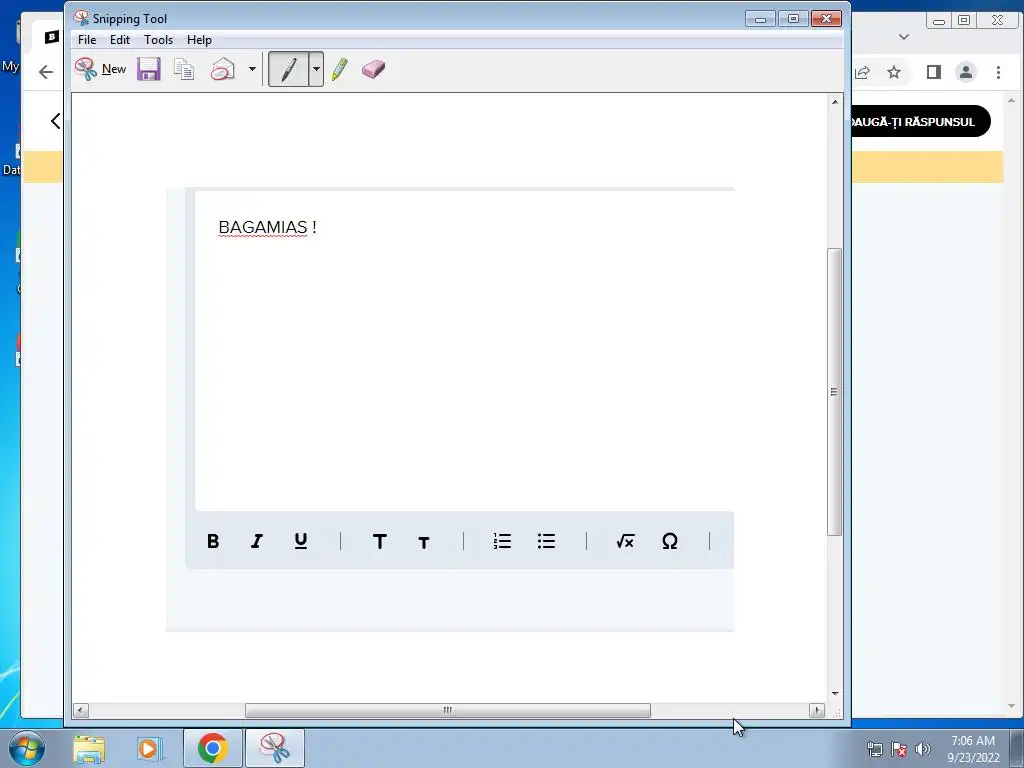Click the BAGAMIAS ! text
Screen dimensions: 1024x768
268,227
